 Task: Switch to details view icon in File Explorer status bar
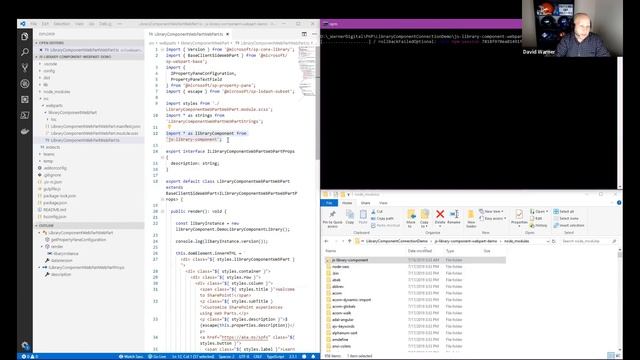tap(611, 356)
